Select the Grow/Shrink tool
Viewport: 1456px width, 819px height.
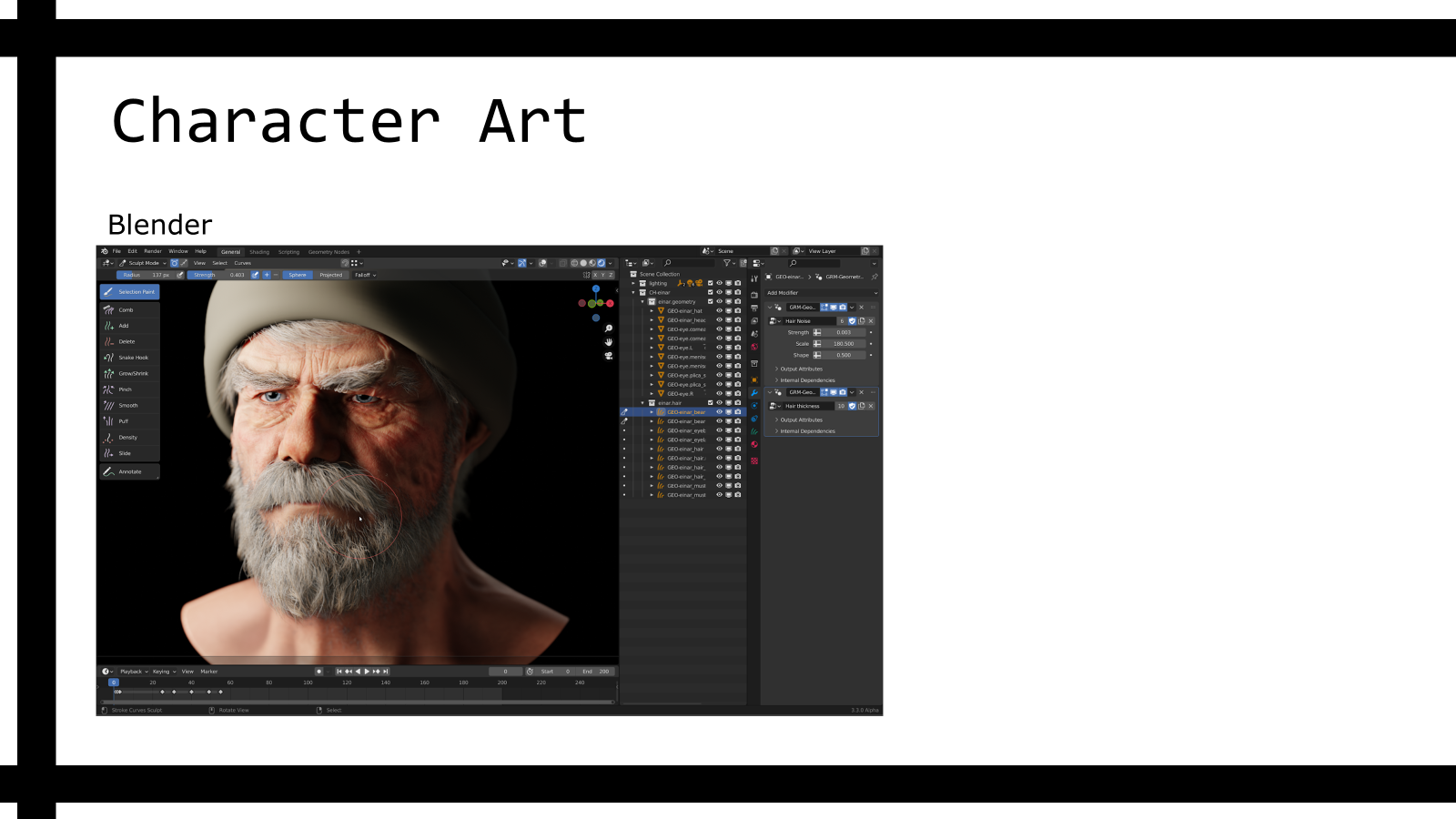click(129, 373)
